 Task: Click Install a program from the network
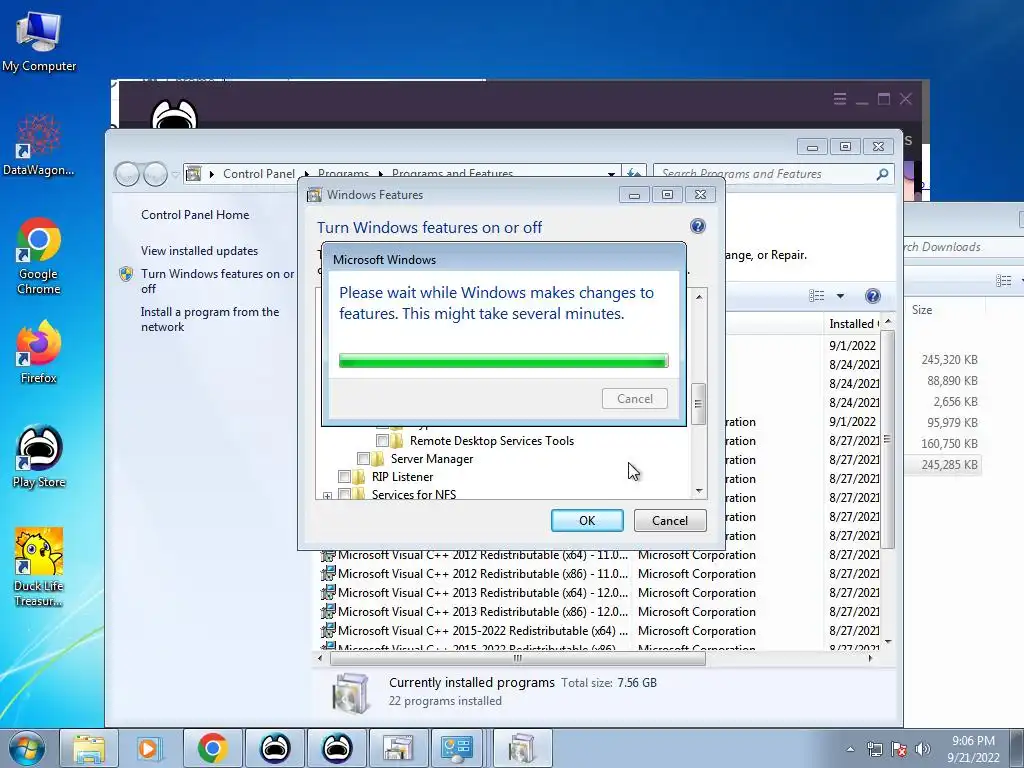210,319
